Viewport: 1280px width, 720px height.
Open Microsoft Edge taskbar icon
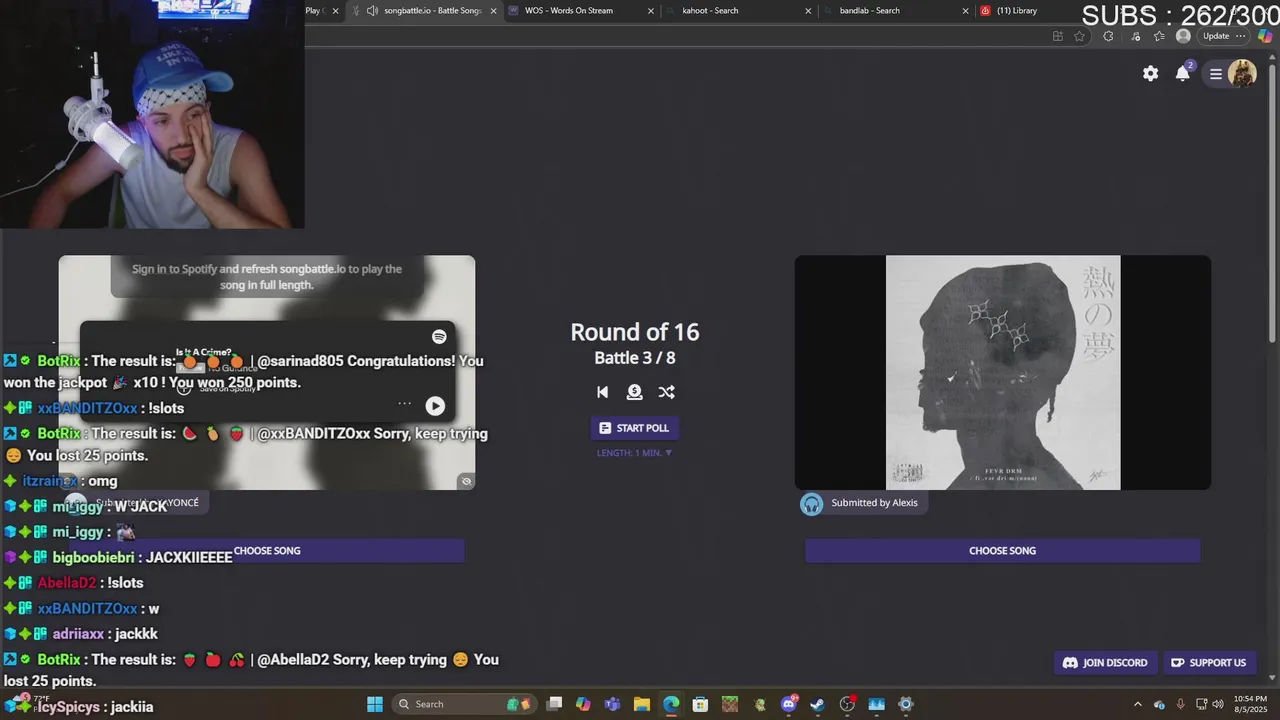[x=671, y=704]
